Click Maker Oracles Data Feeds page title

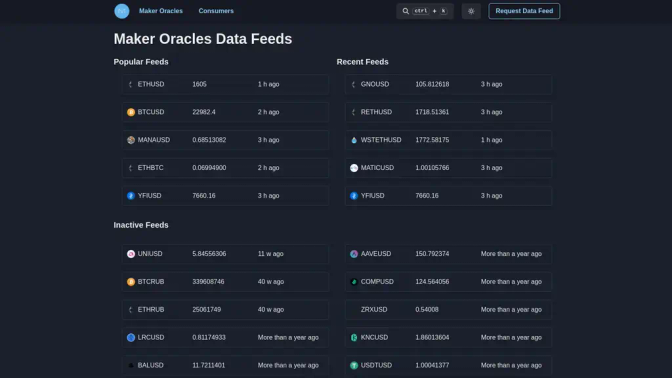(203, 39)
